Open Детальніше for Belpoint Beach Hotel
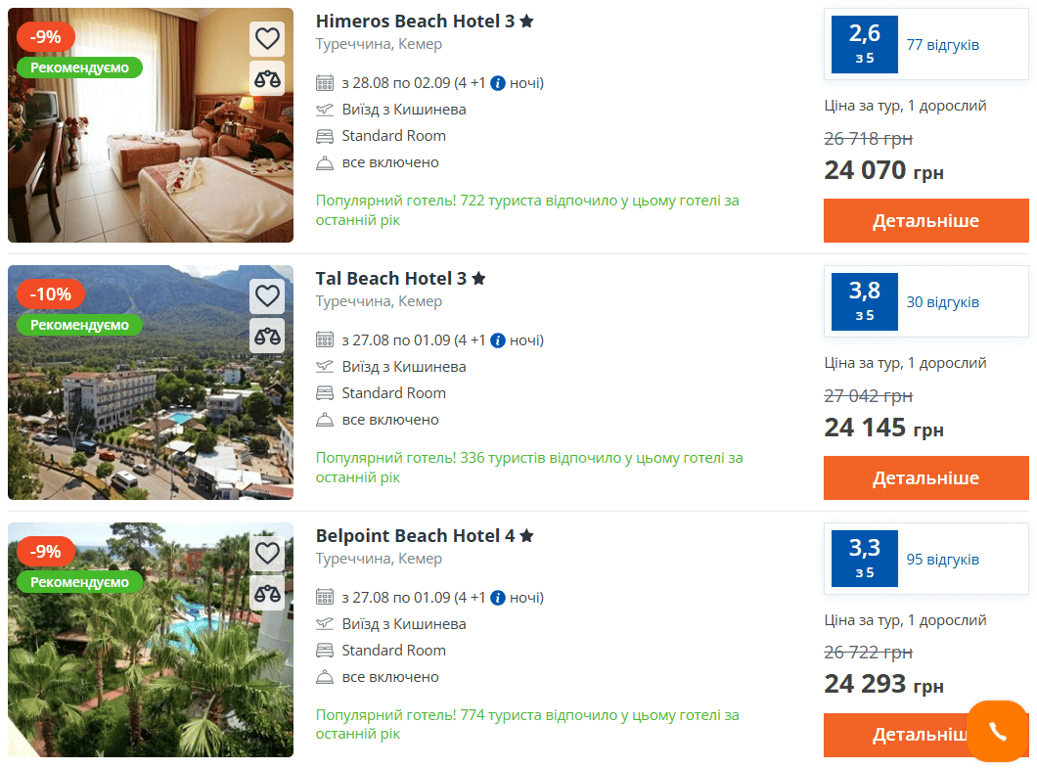Image resolution: width=1037 pixels, height=768 pixels. (895, 735)
